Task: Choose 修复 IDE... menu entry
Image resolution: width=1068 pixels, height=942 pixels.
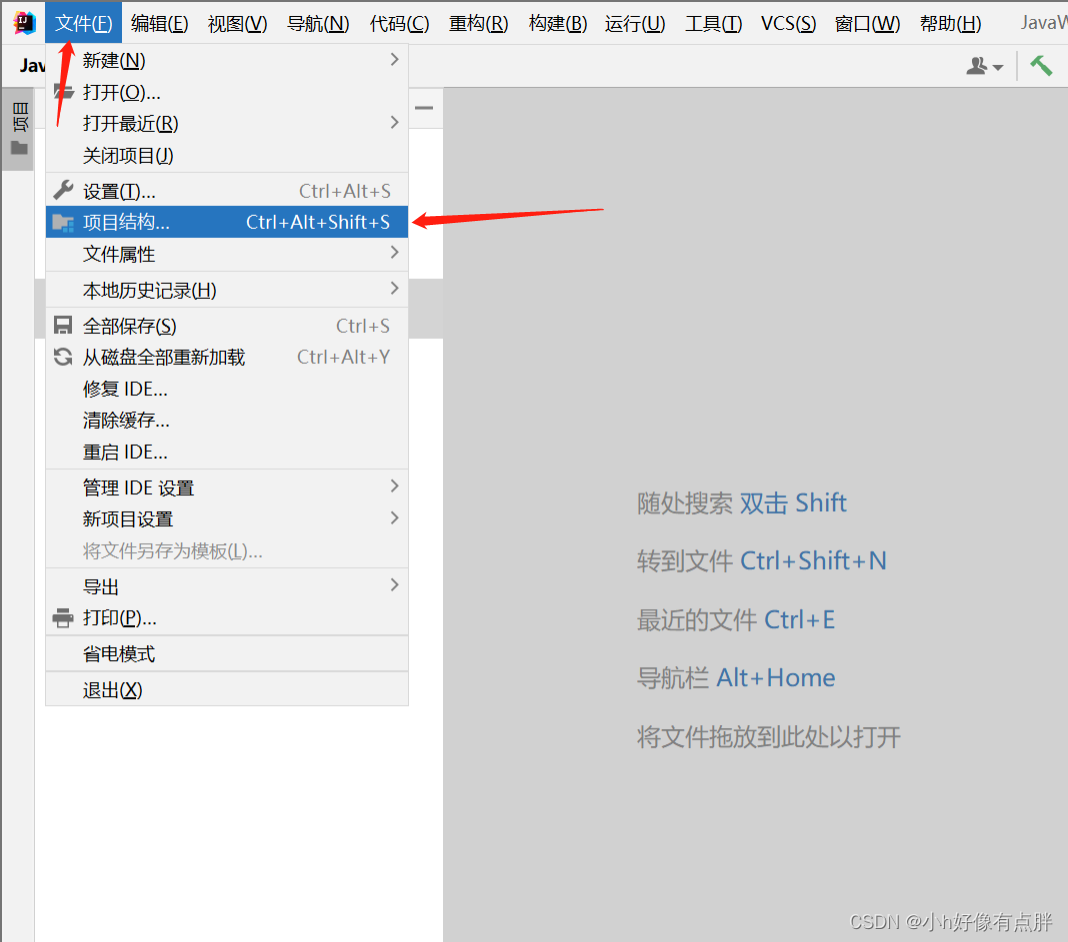Action: point(227,389)
